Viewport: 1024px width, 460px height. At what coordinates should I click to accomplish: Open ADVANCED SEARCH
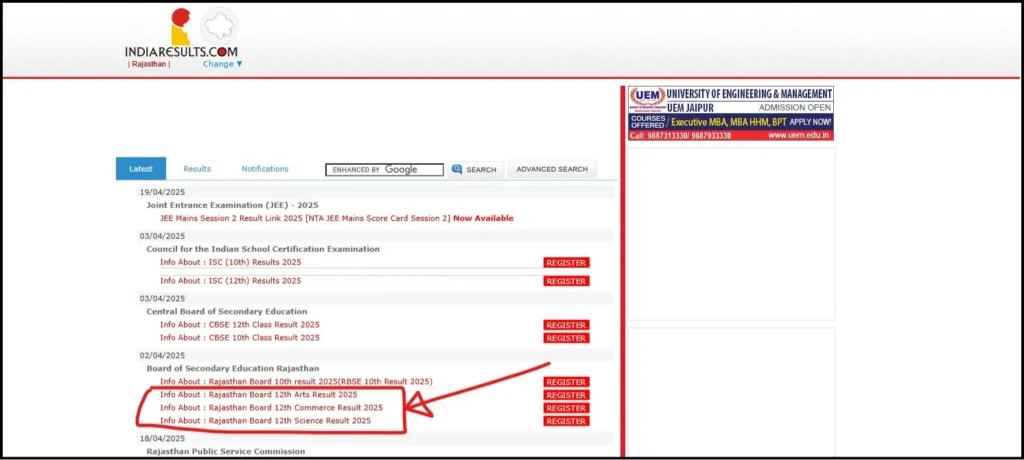coord(552,169)
